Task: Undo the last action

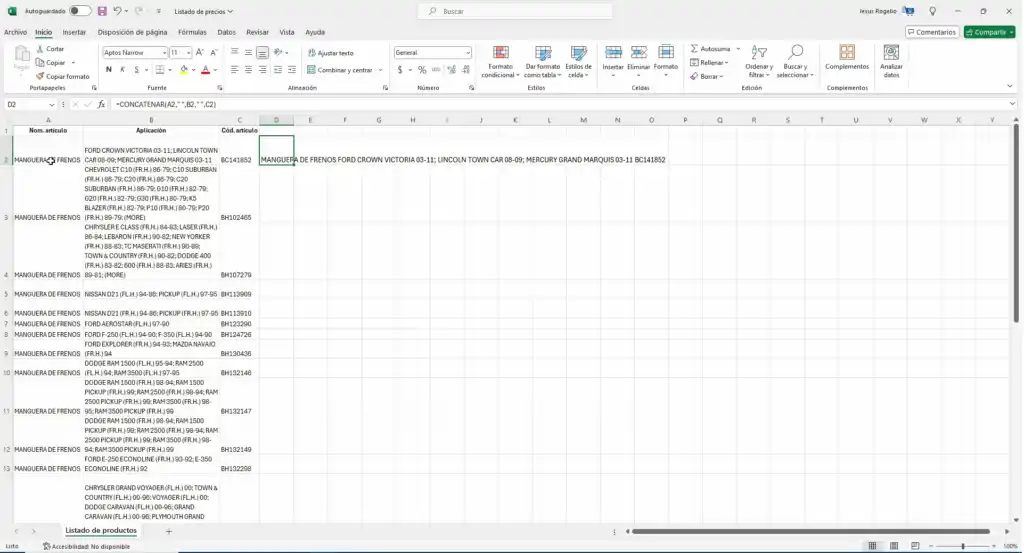Action: pos(117,11)
